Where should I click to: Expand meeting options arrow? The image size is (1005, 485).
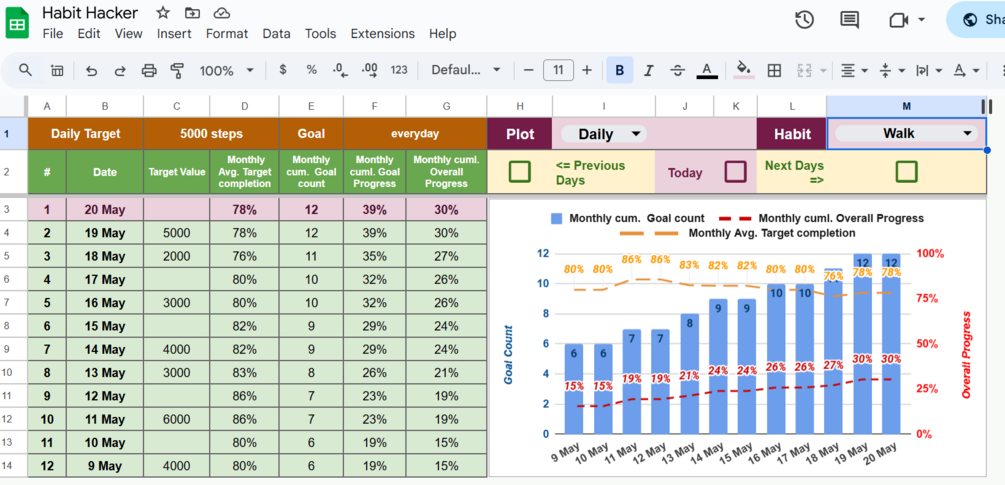922,20
